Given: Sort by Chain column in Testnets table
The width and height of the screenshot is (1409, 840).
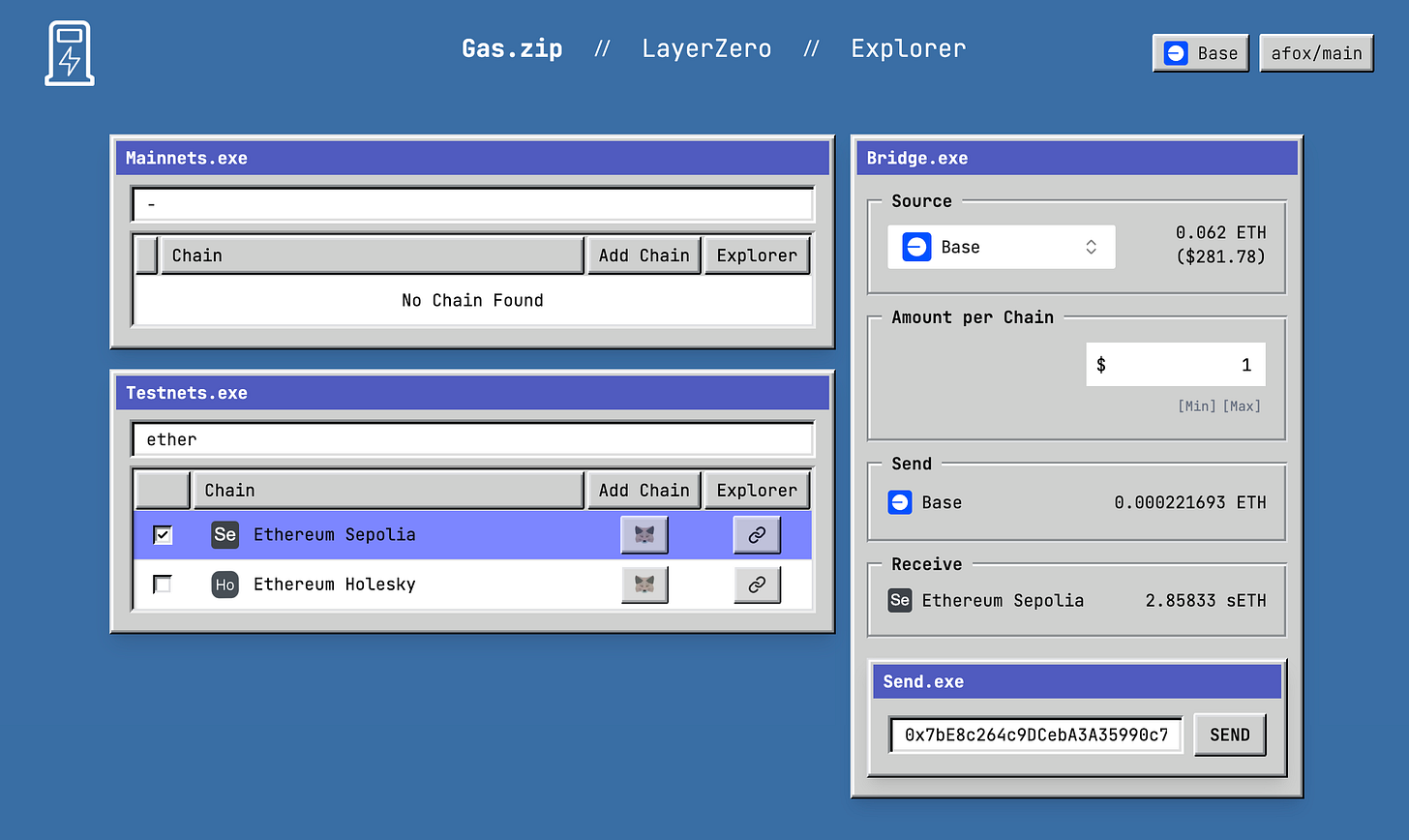Looking at the screenshot, I should (389, 491).
